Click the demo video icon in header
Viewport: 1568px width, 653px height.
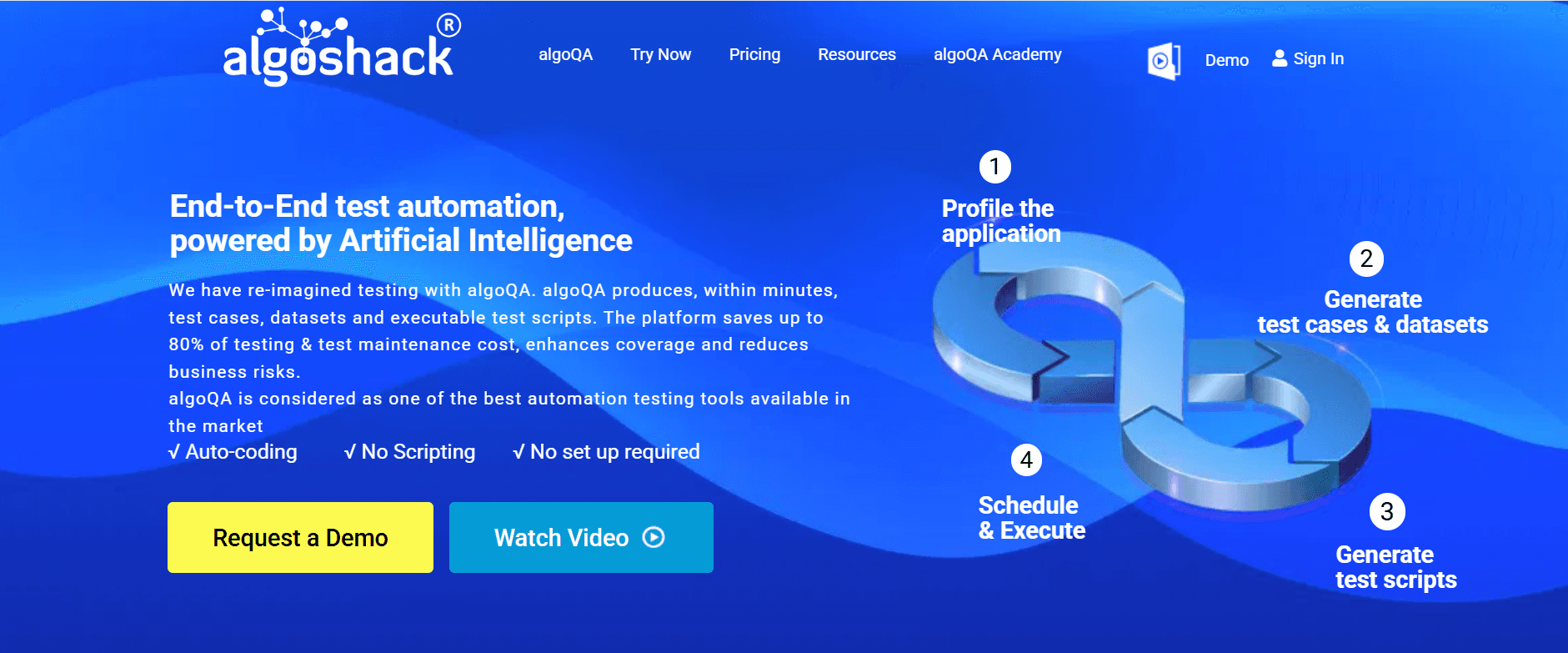pos(1163,60)
